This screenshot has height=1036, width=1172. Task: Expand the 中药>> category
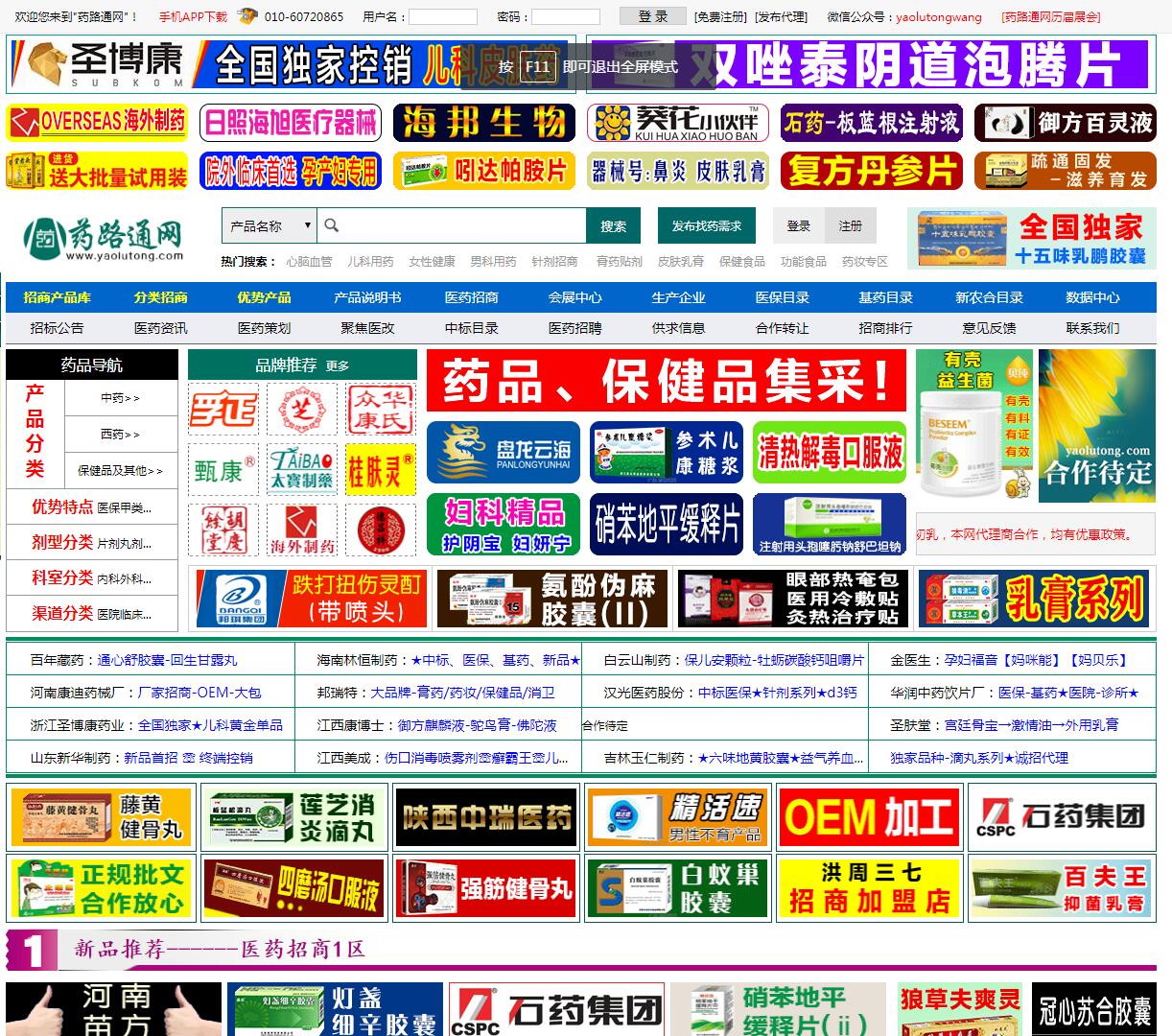tap(121, 397)
